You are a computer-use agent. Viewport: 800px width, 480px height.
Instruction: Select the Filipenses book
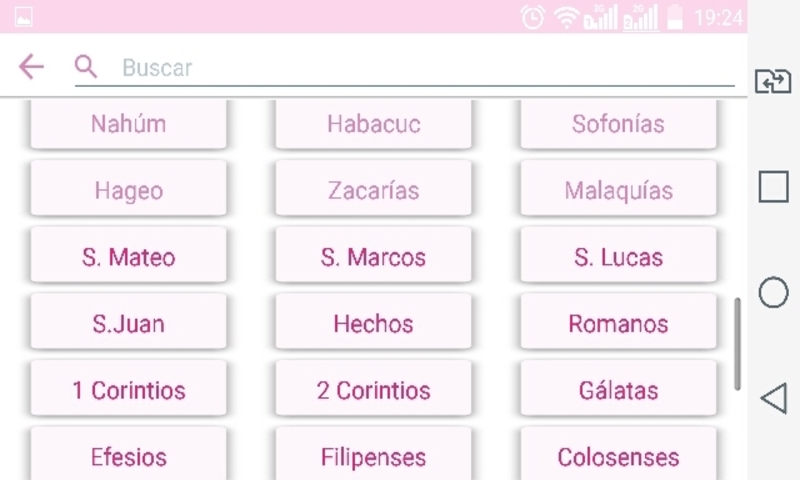[x=373, y=457]
